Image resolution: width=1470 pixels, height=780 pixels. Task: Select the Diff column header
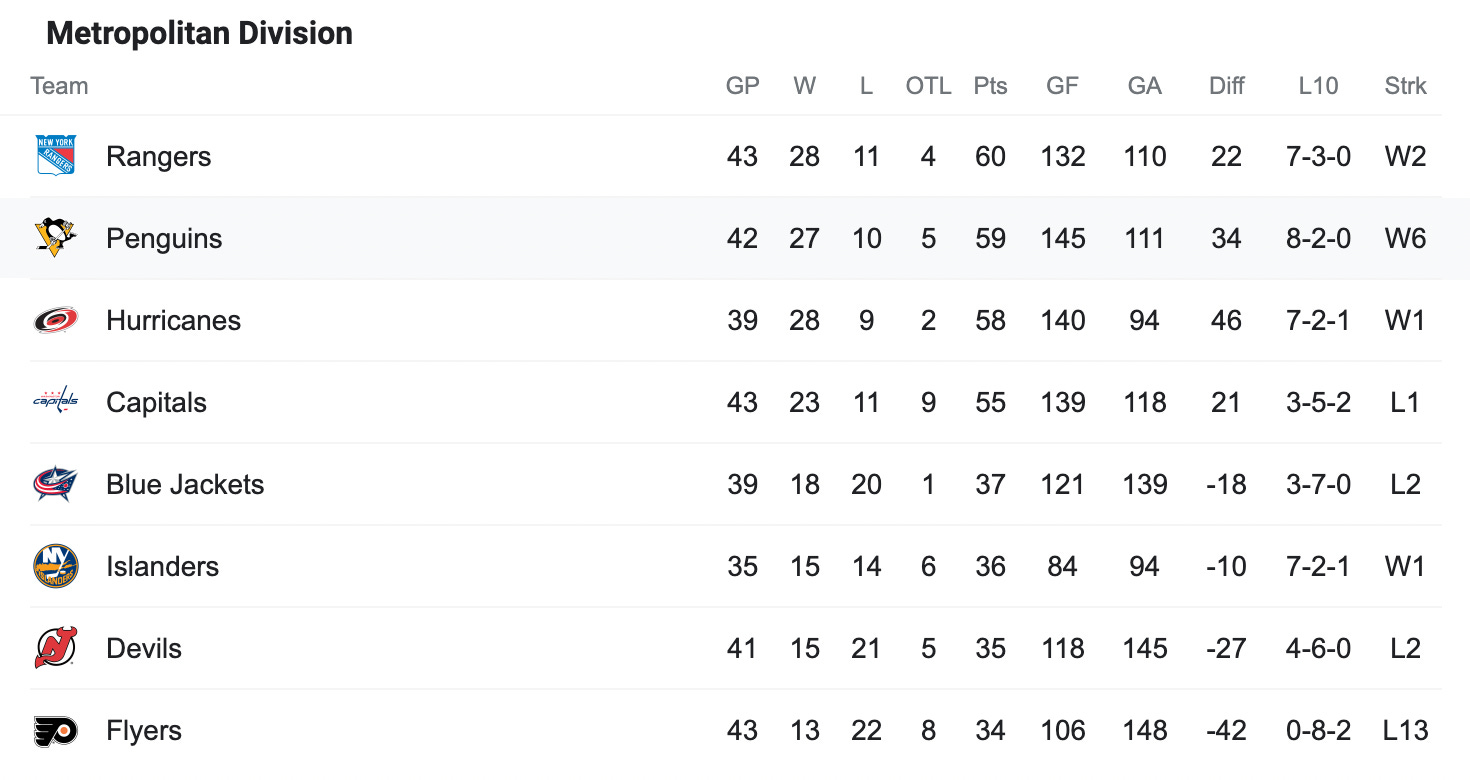coord(1226,86)
